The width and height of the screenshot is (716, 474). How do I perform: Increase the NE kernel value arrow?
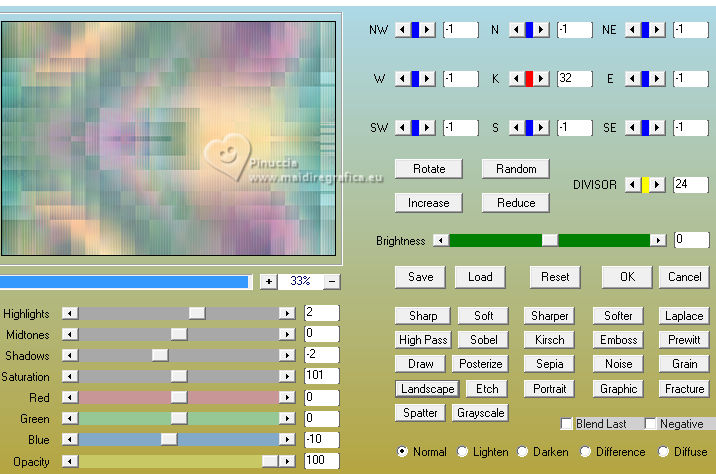[x=657, y=30]
